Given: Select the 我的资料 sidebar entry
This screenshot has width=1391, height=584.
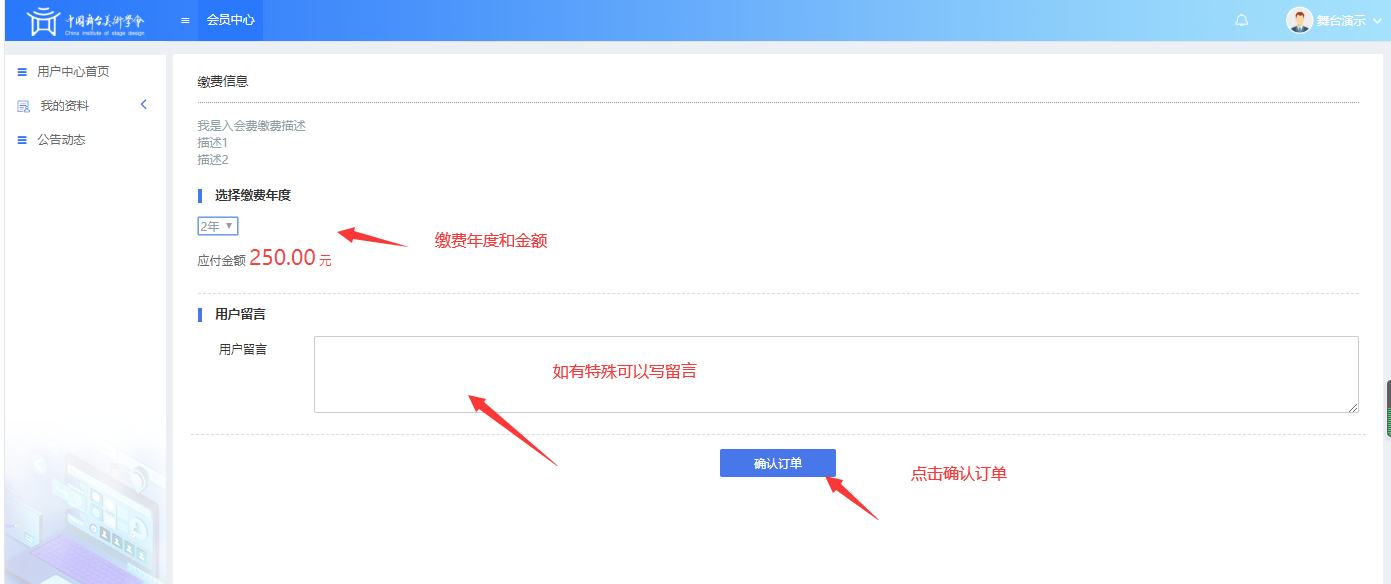Looking at the screenshot, I should (65, 106).
